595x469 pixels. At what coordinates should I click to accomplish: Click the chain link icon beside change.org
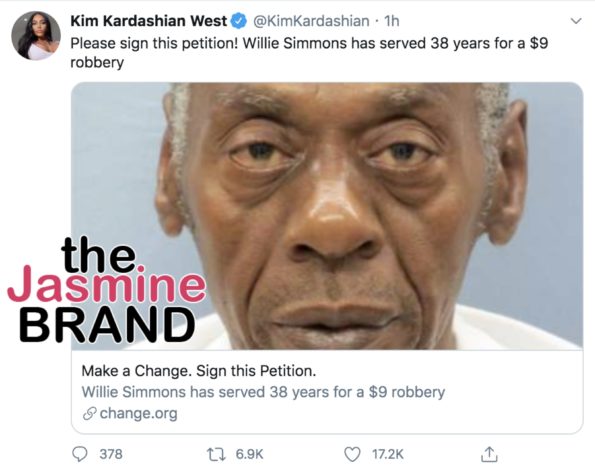tap(90, 414)
